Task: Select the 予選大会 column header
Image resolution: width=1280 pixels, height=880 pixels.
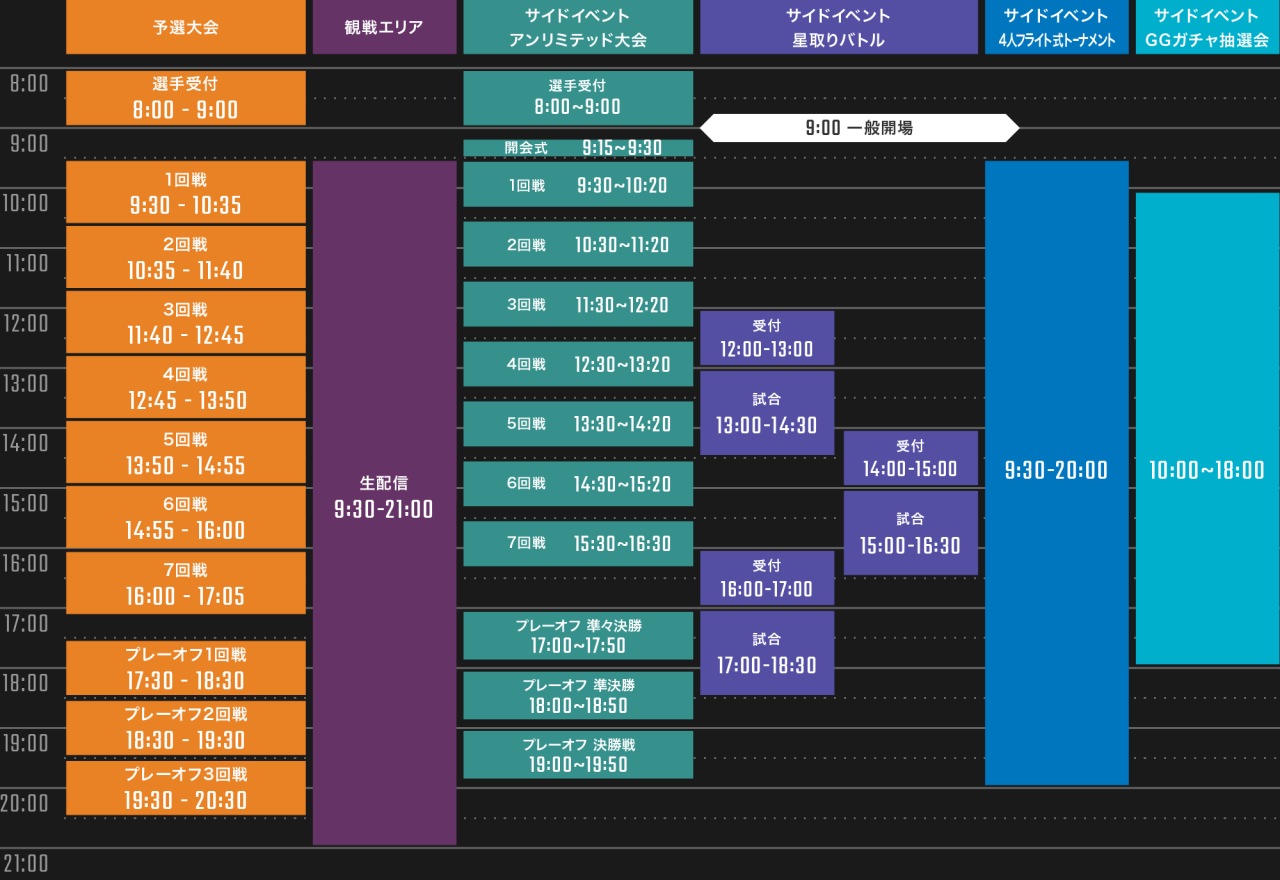Action: point(185,27)
